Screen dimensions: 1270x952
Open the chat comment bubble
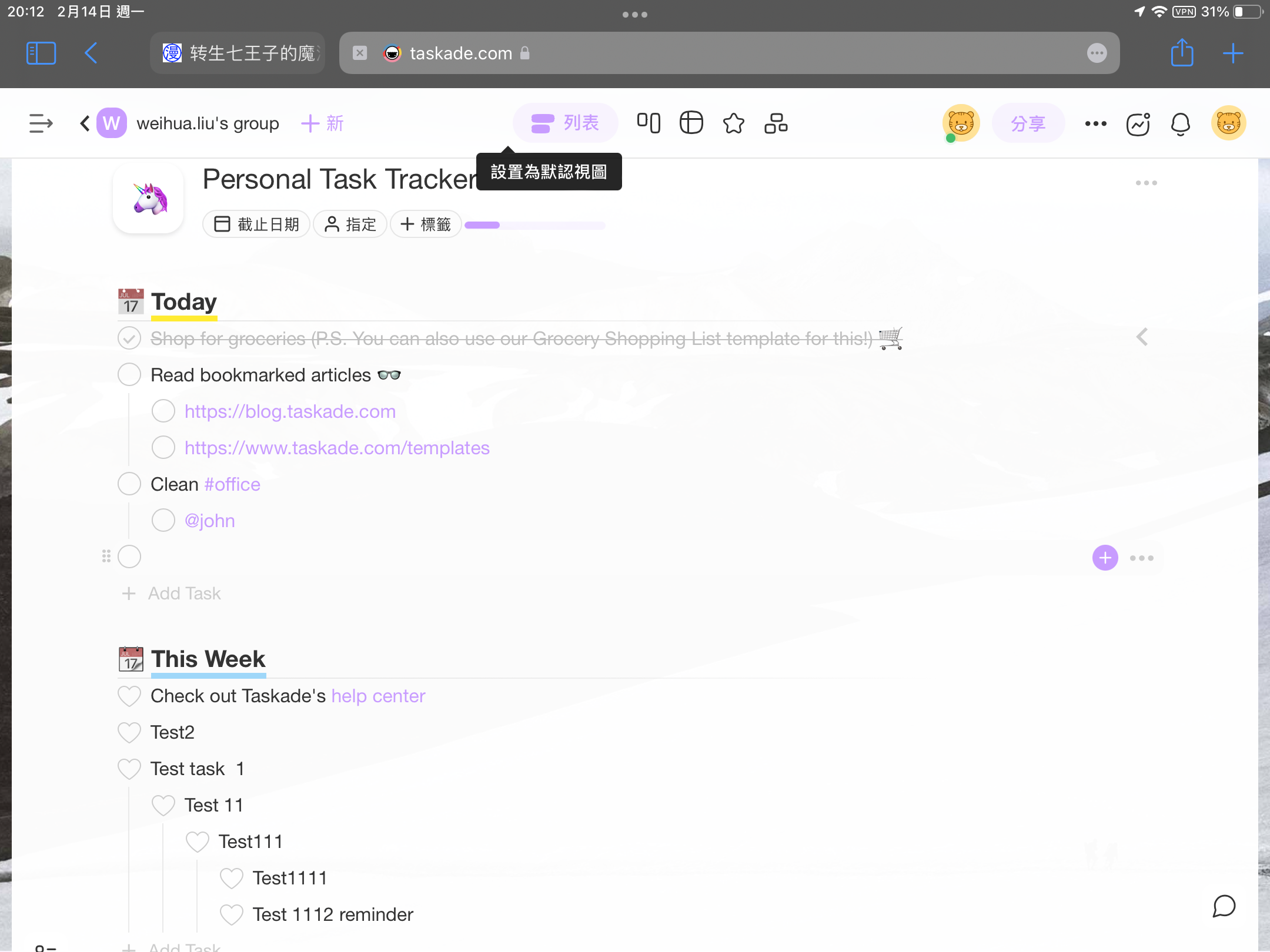tap(1224, 906)
